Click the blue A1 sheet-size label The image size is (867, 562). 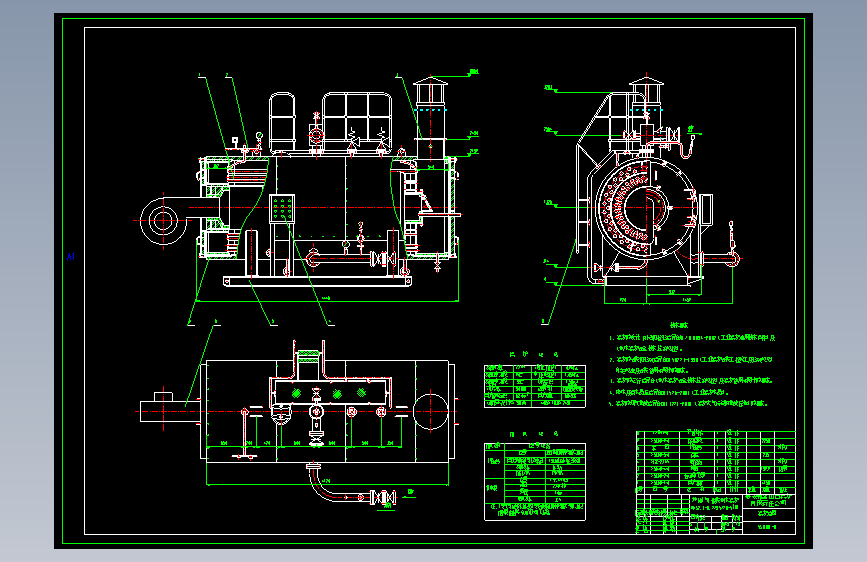[70, 257]
